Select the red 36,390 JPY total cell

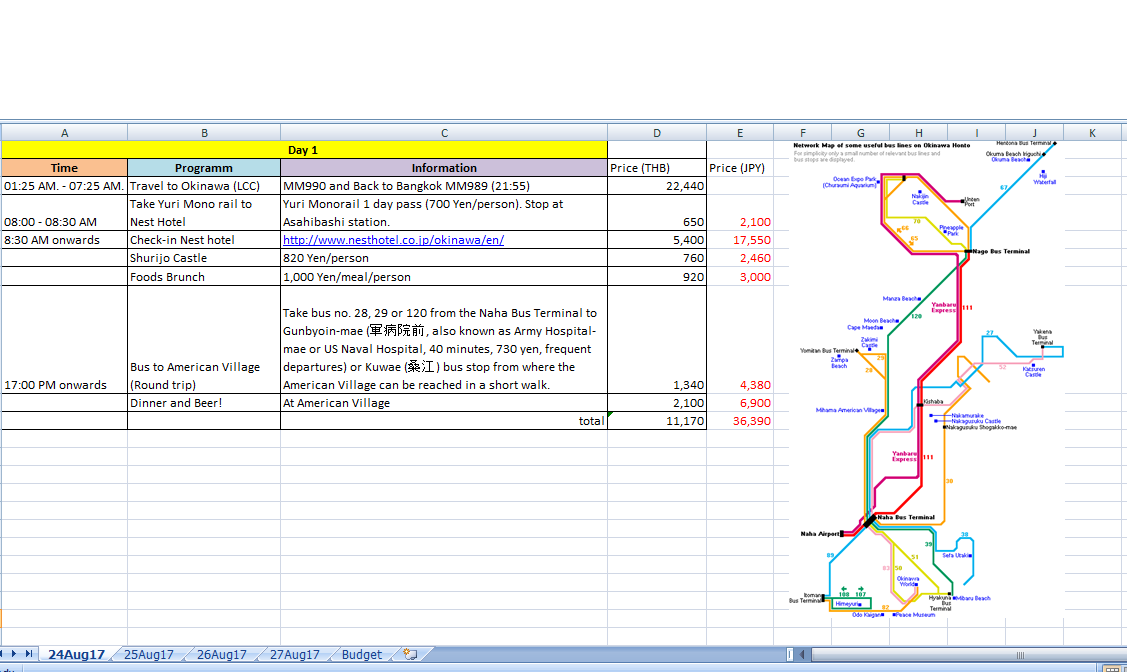point(739,421)
